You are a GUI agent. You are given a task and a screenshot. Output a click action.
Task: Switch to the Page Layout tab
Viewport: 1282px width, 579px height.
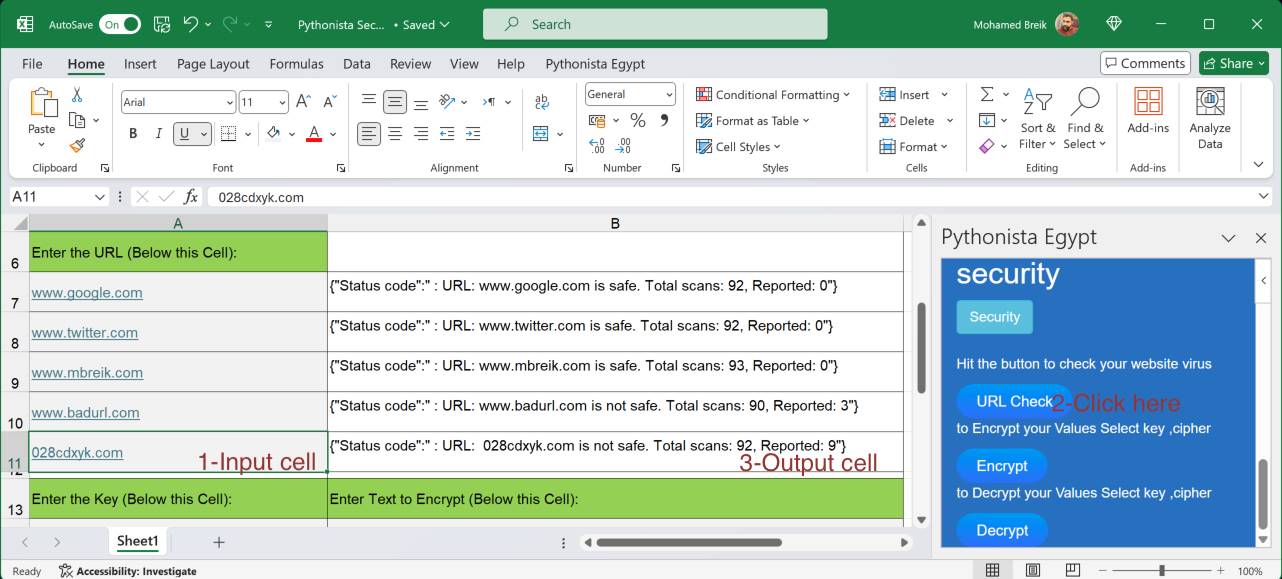coord(213,63)
